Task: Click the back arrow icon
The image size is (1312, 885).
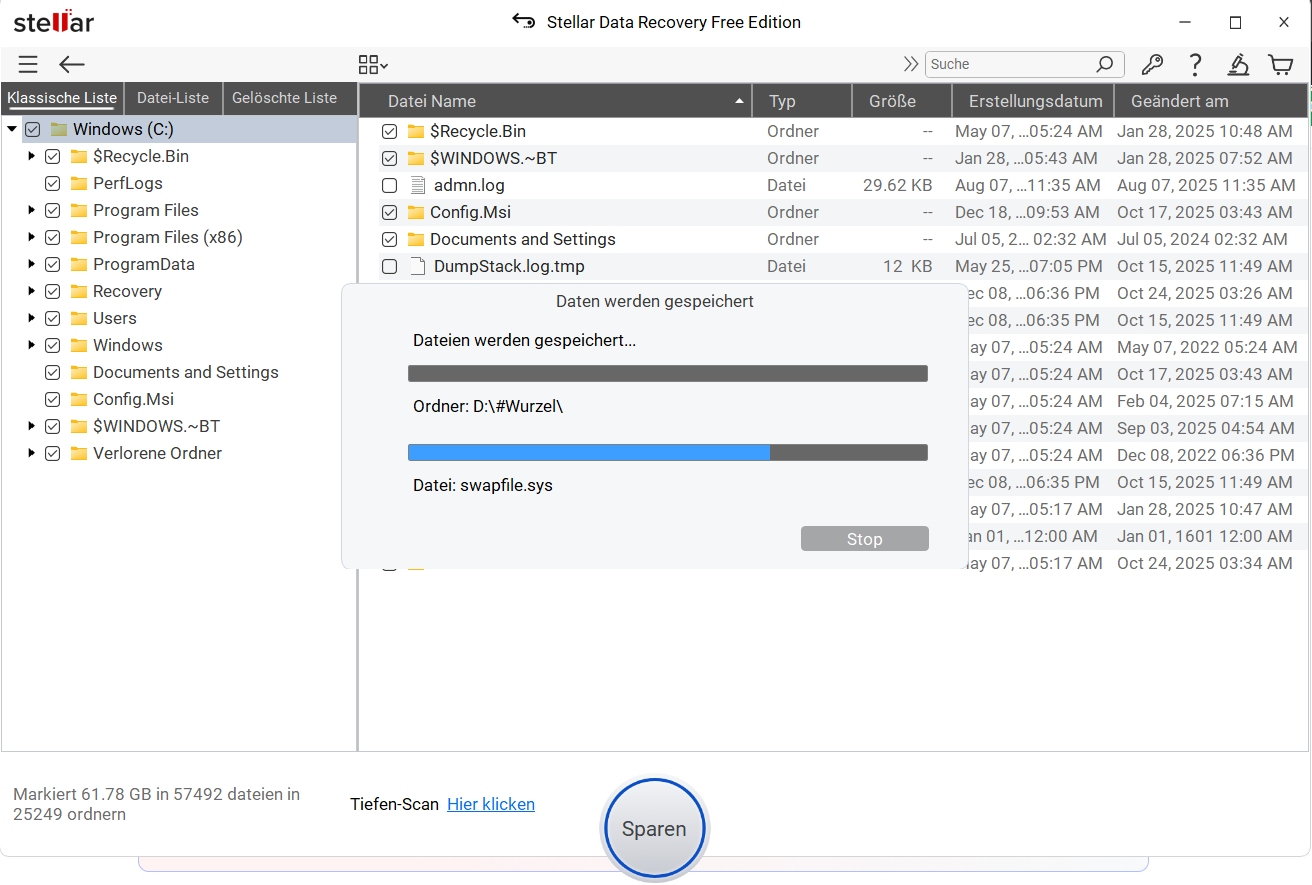Action: coord(72,65)
